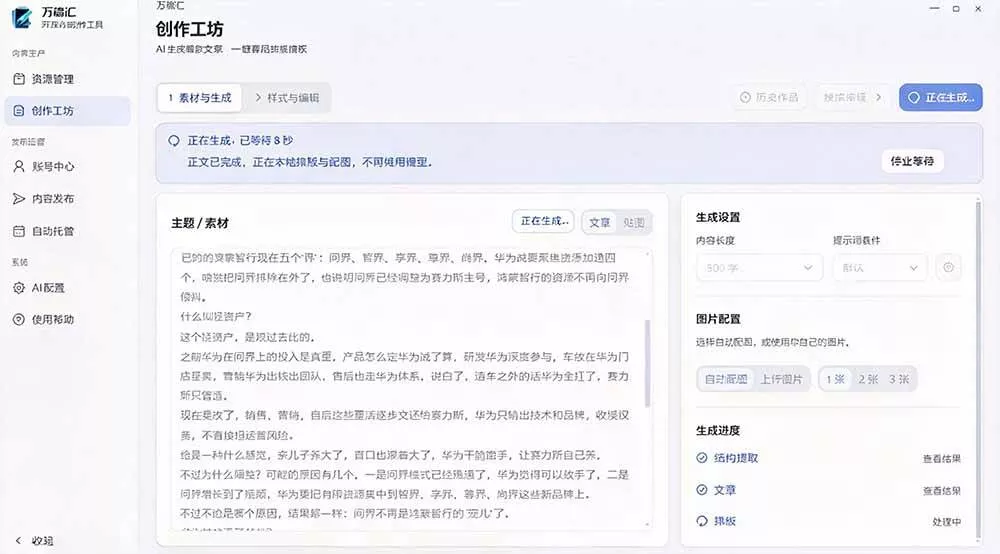Click the 生成进度 heading

click(x=717, y=430)
